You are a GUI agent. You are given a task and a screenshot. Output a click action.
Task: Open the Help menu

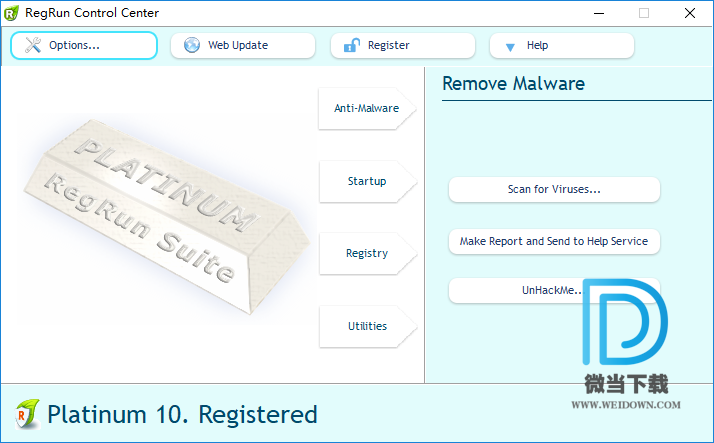561,45
